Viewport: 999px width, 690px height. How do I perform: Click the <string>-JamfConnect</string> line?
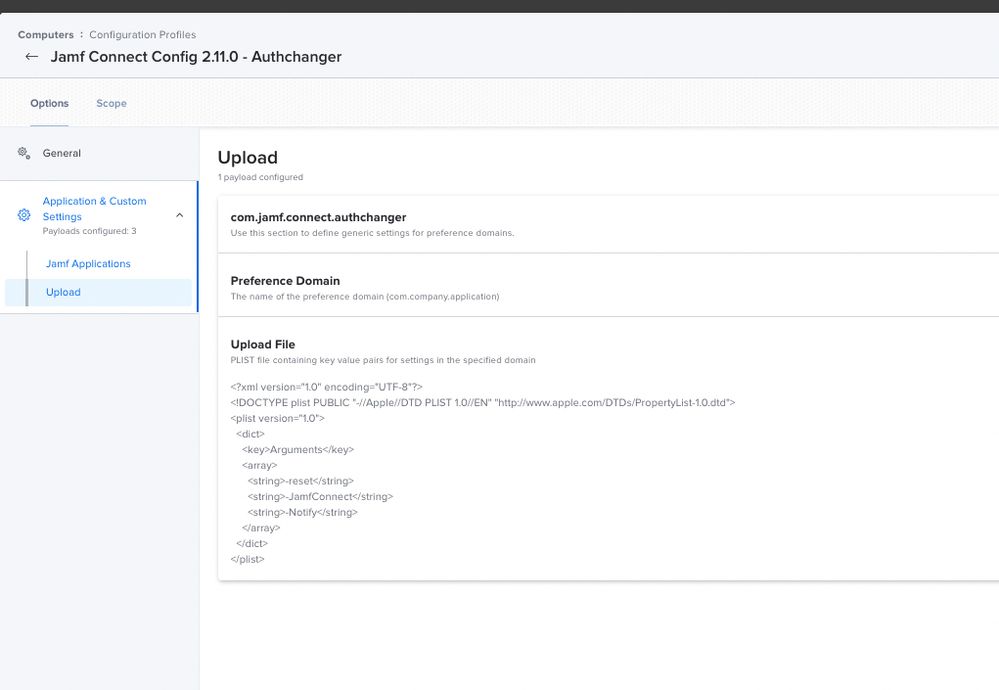click(320, 496)
